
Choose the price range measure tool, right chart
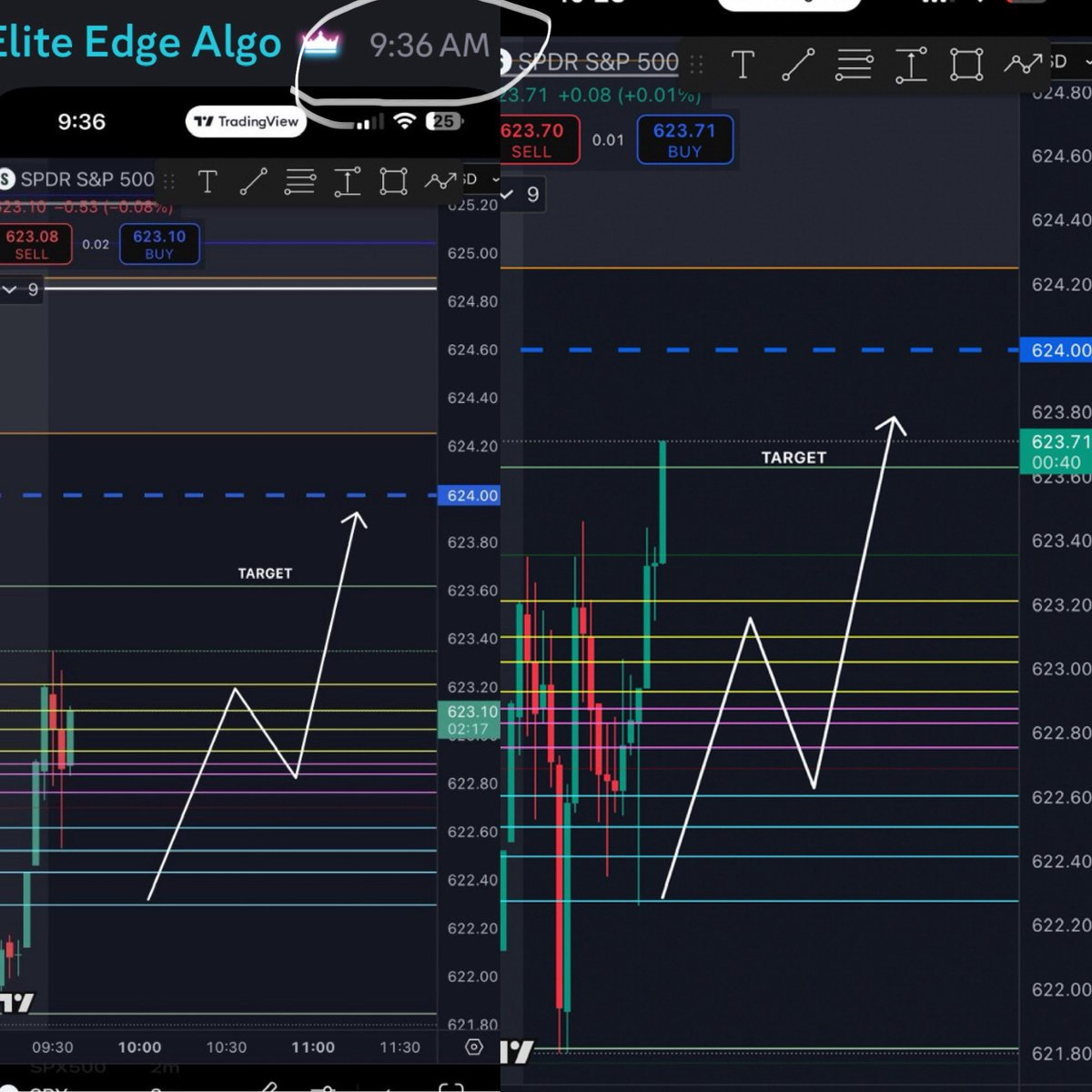tap(910, 65)
